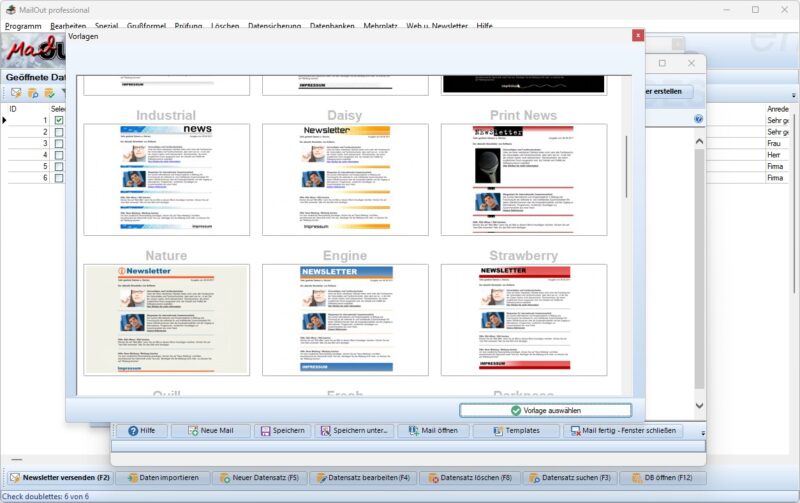The width and height of the screenshot is (800, 503).
Task: Open the Hilfe menu in menu bar
Action: (x=484, y=26)
